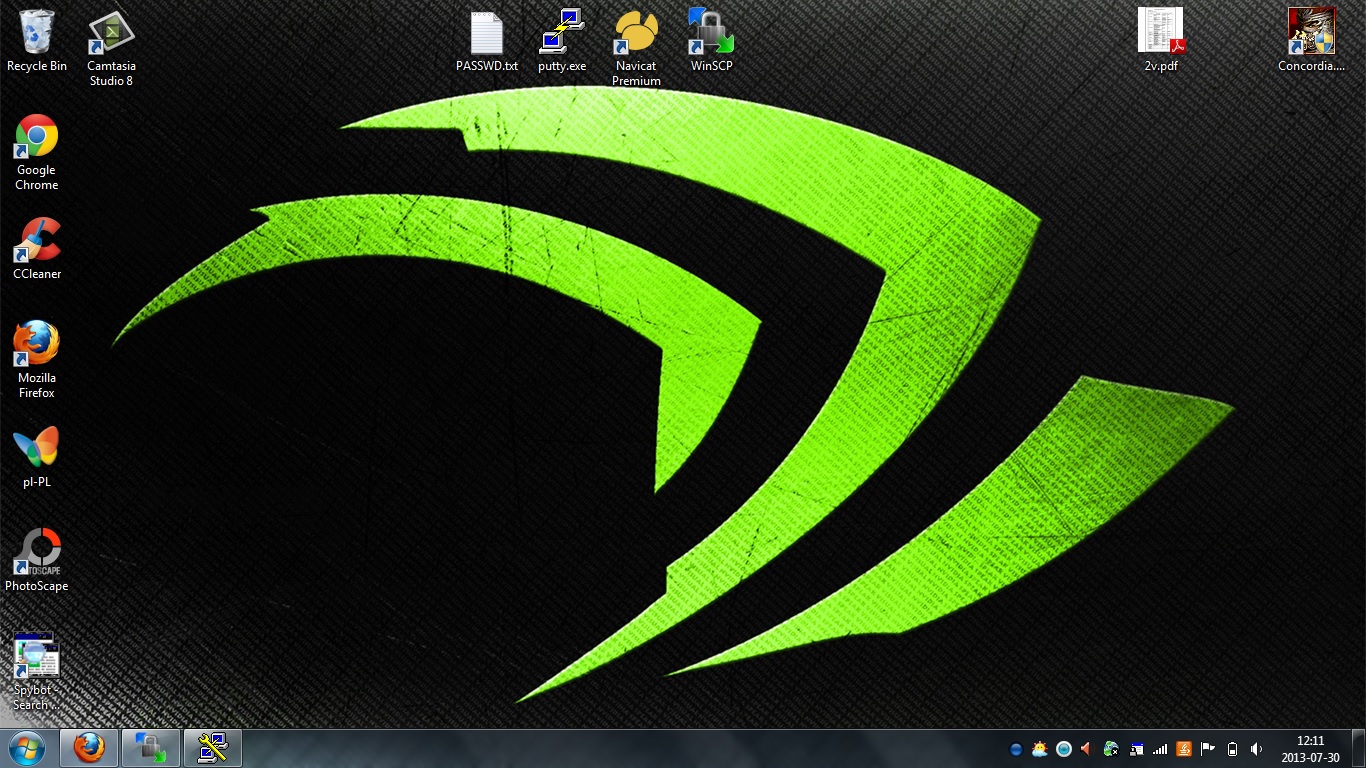Select the WinSCP desktop shortcut
The height and width of the screenshot is (768, 1366).
pos(711,41)
